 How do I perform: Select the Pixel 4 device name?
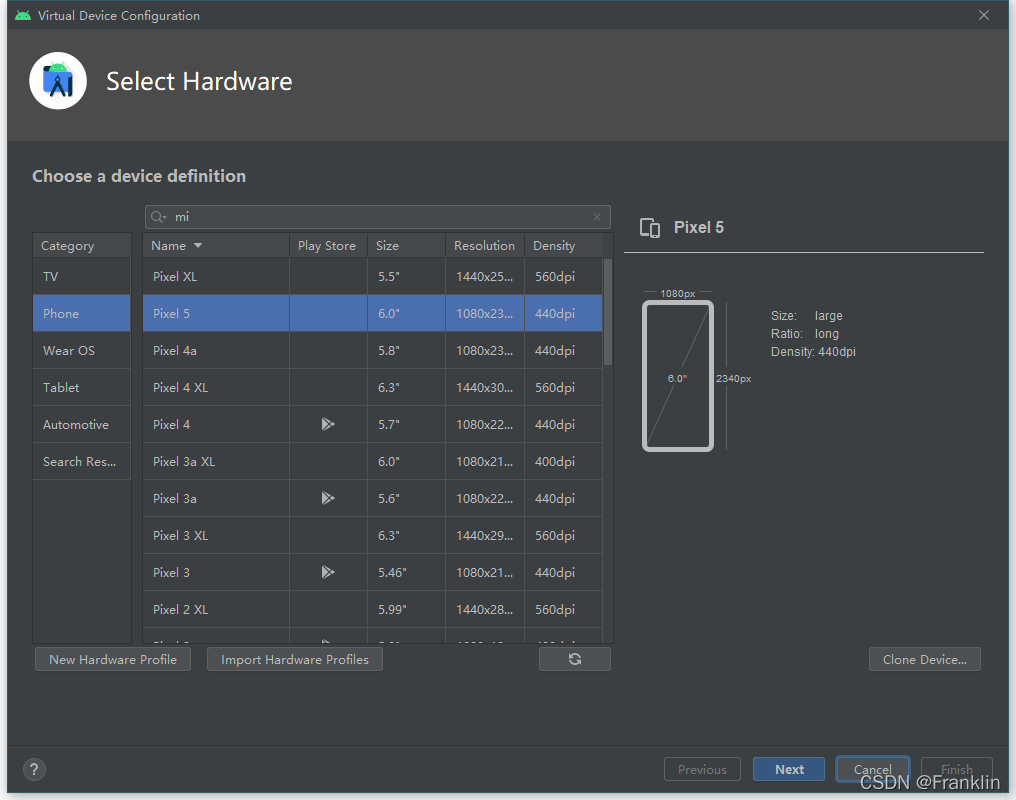(x=172, y=424)
